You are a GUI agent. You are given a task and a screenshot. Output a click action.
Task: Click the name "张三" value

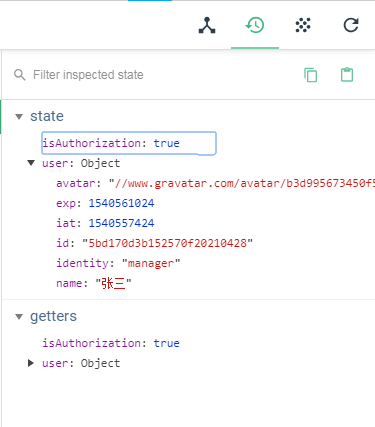114,283
